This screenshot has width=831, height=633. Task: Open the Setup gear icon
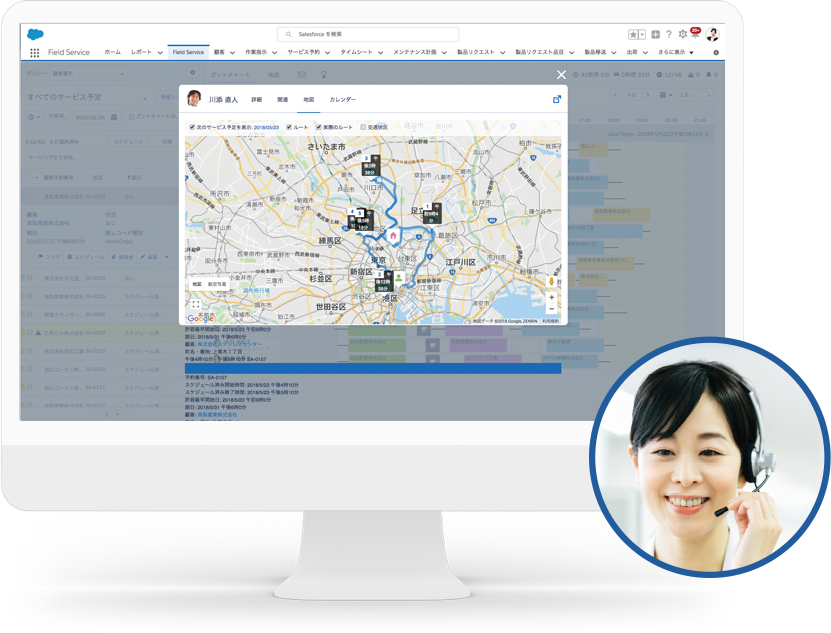tap(683, 34)
